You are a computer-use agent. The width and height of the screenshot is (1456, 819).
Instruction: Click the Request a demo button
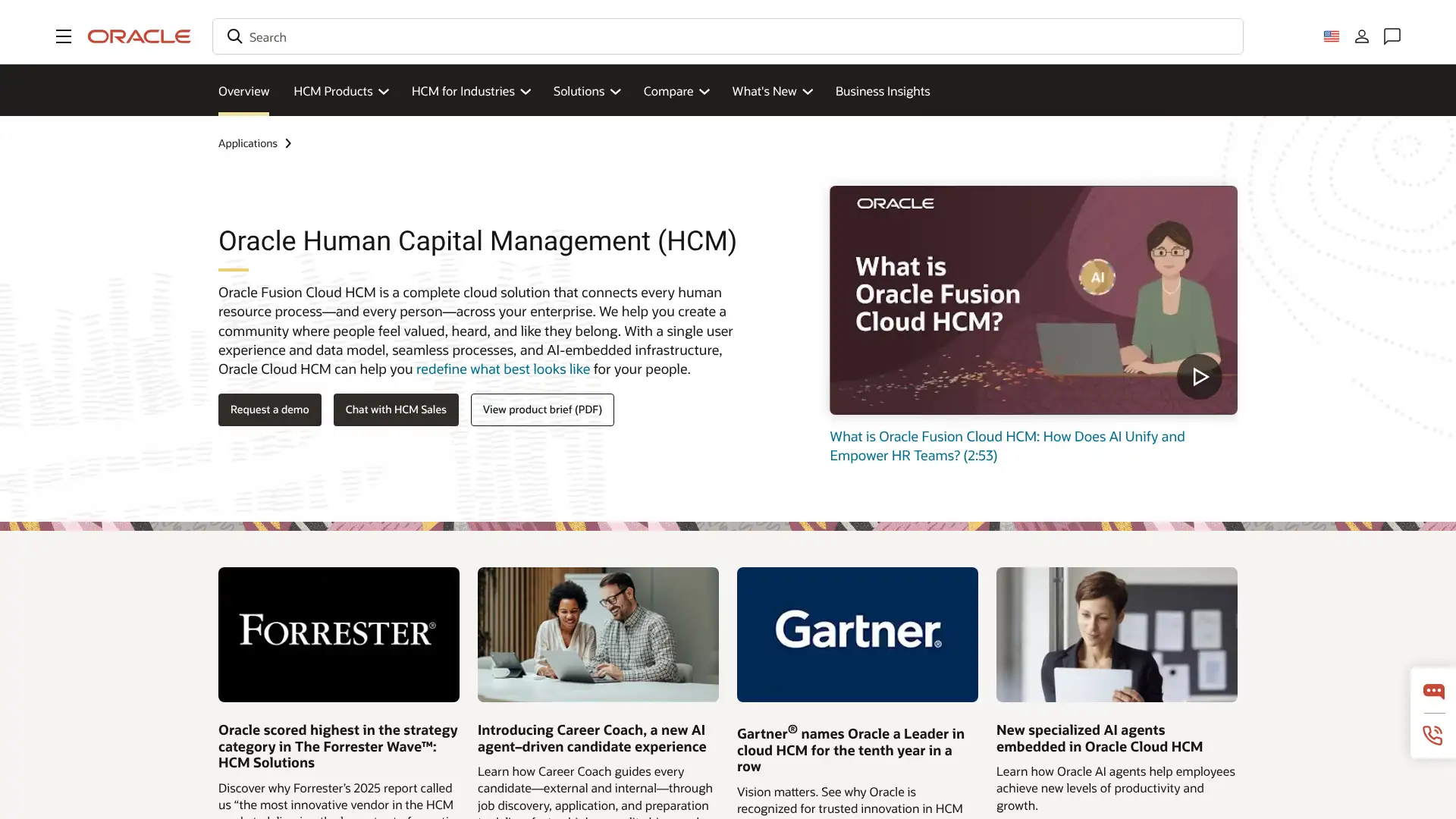point(269,409)
